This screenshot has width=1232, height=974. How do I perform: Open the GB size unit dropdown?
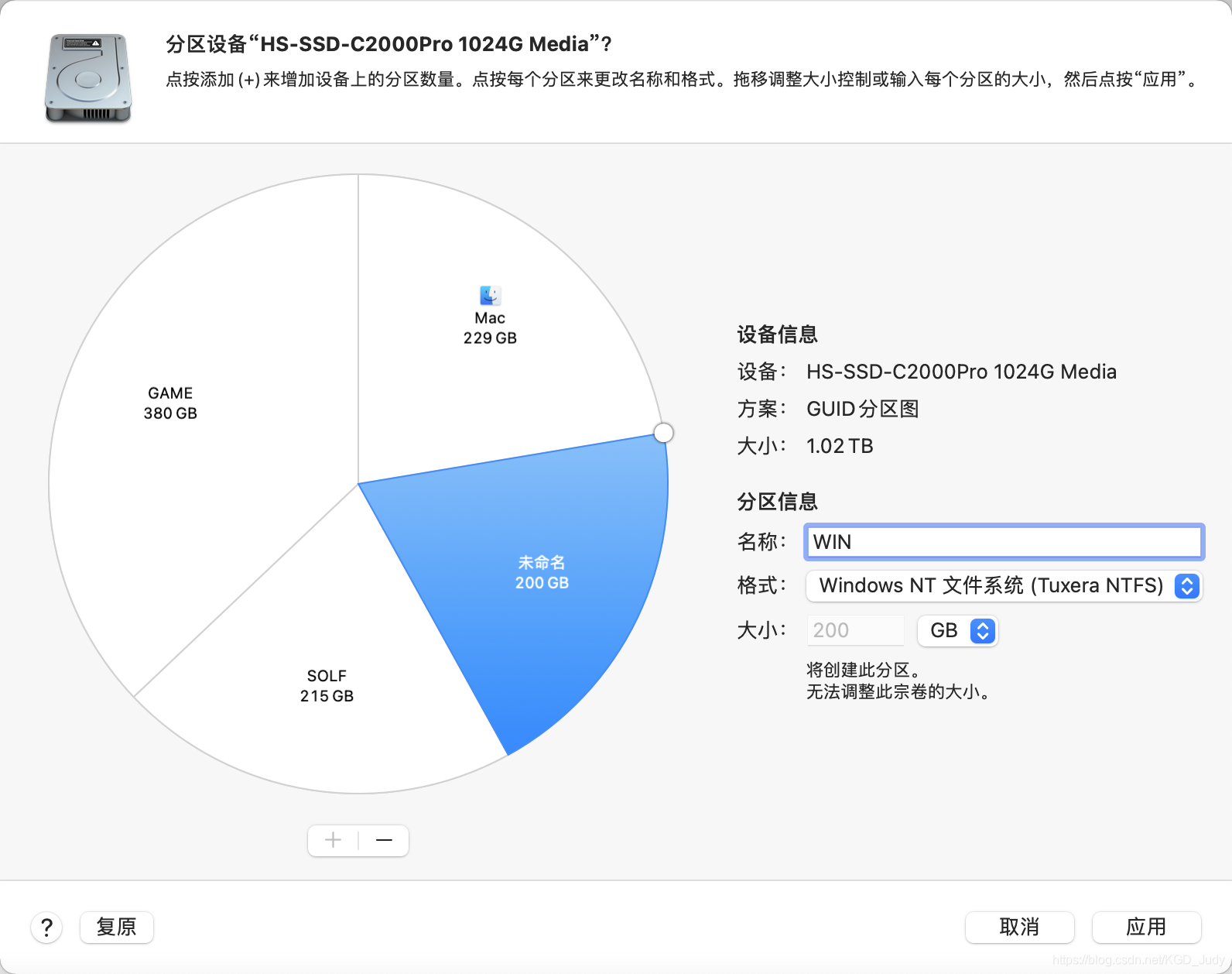pos(958,630)
